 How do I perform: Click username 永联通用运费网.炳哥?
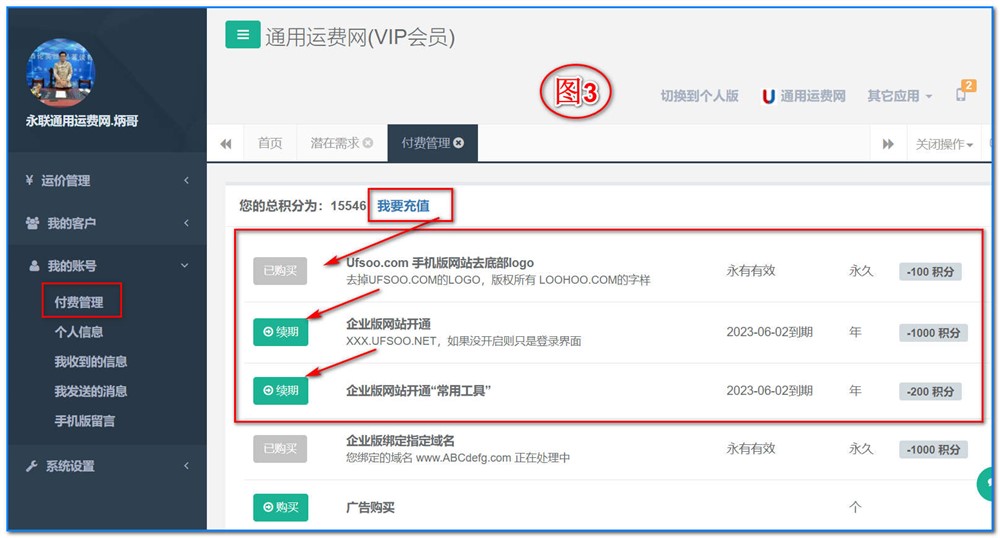(82, 121)
